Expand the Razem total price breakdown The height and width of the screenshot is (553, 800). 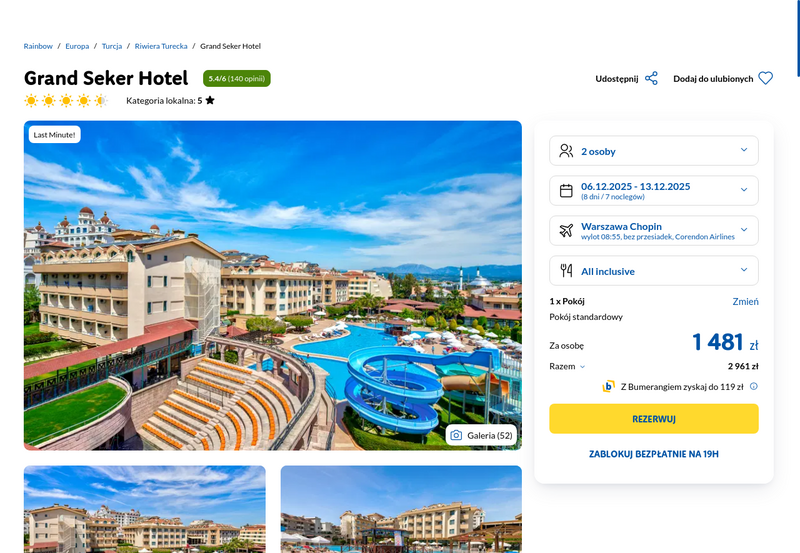tap(567, 366)
